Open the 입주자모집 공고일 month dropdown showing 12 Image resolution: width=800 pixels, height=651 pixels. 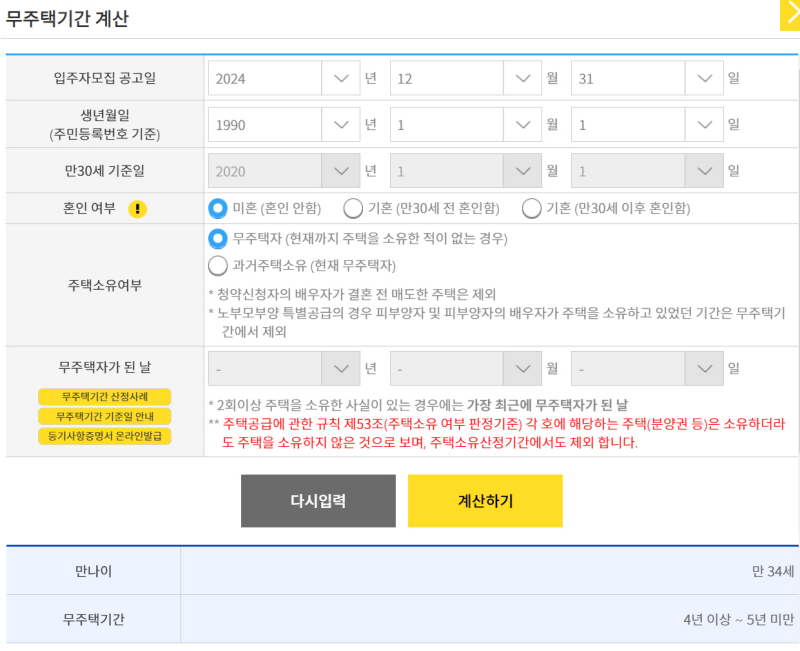click(465, 78)
